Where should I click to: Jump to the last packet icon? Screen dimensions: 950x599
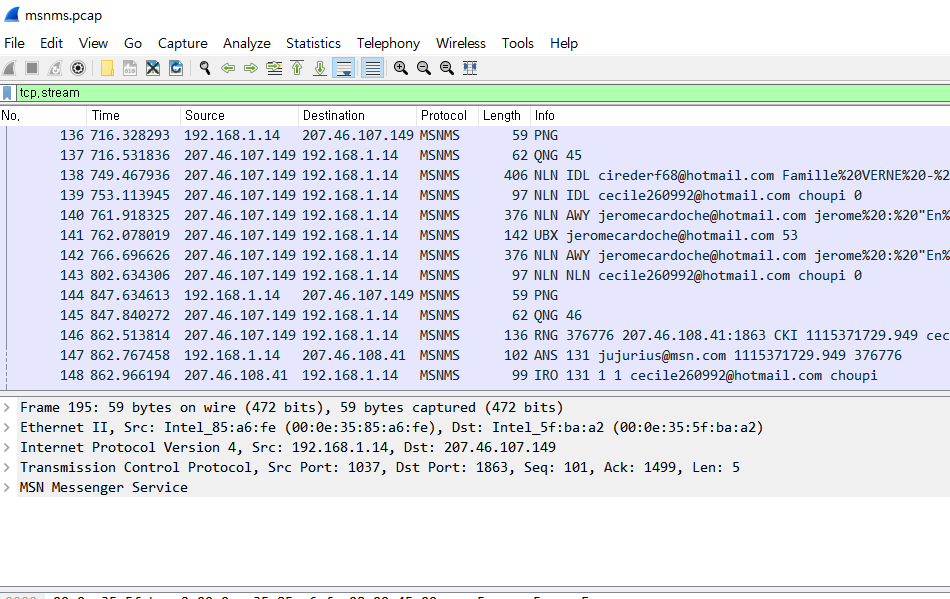click(320, 68)
